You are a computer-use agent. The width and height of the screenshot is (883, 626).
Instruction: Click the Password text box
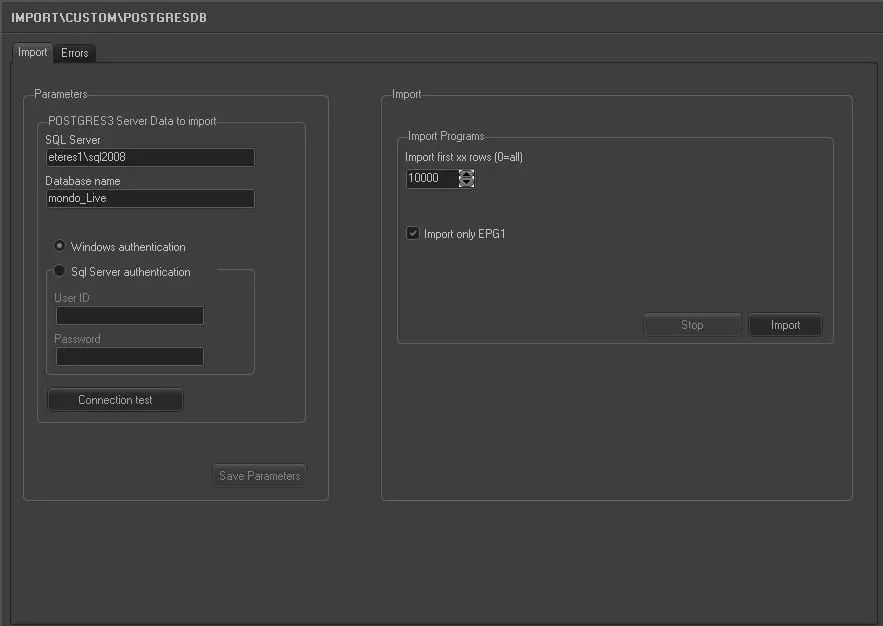click(x=130, y=356)
